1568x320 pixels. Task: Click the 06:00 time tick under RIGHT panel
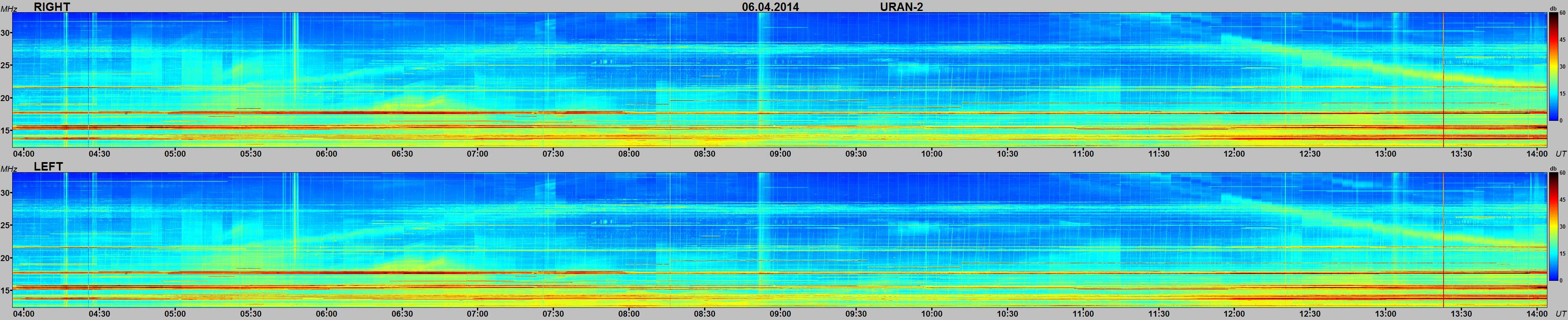pos(326,154)
